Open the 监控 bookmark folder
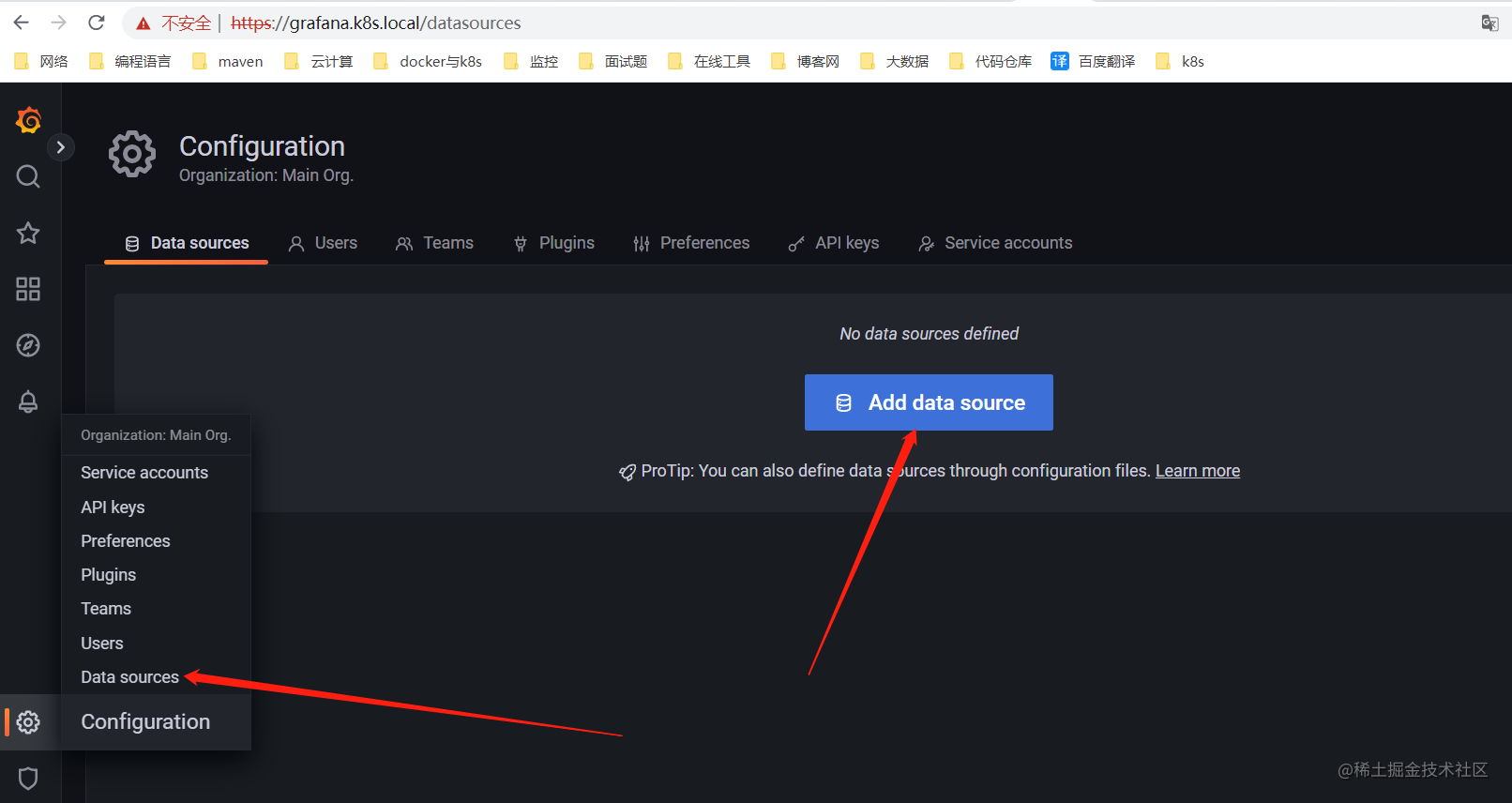 point(531,61)
